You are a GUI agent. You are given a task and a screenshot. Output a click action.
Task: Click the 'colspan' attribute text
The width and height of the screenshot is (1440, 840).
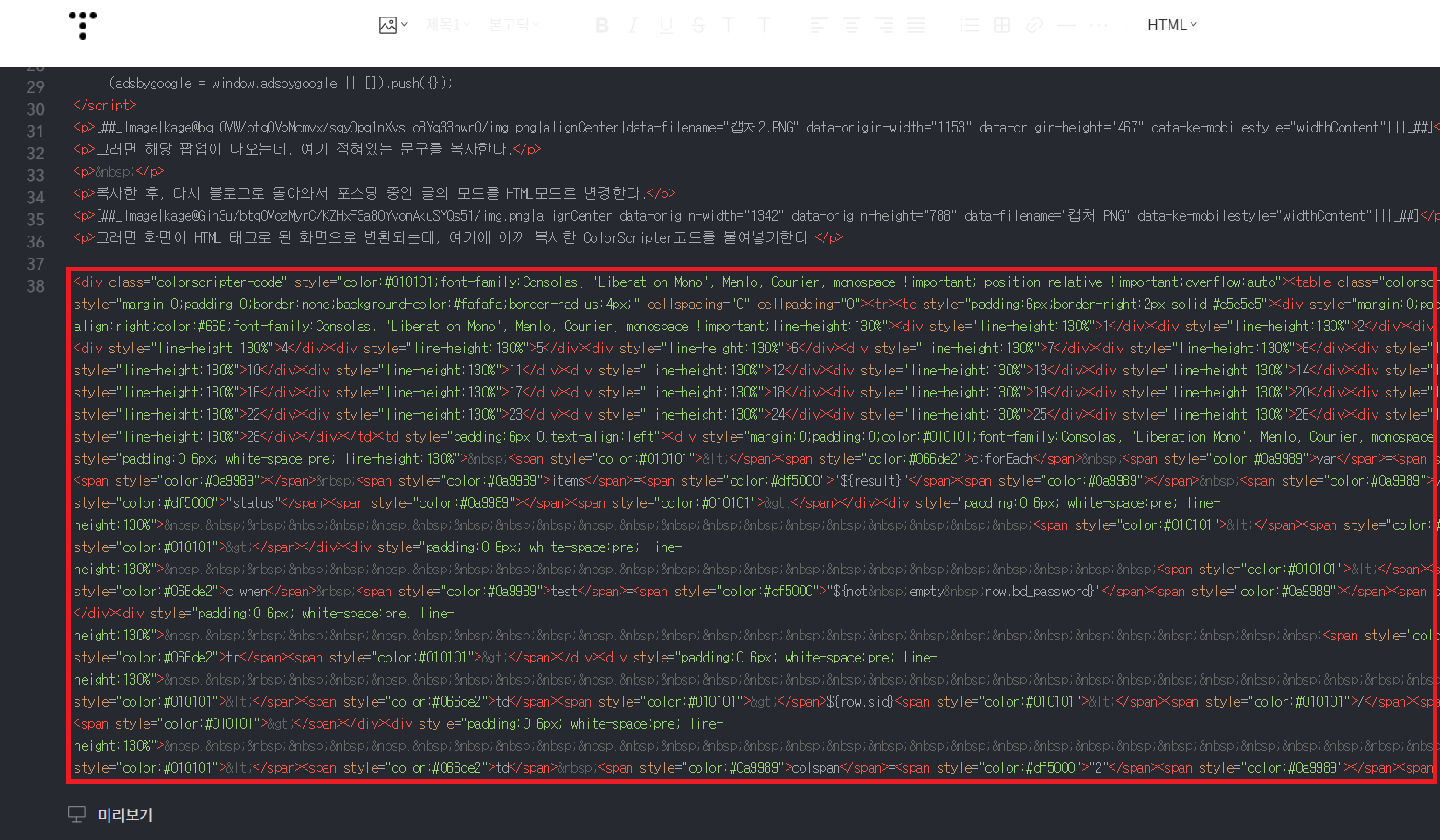(816, 767)
